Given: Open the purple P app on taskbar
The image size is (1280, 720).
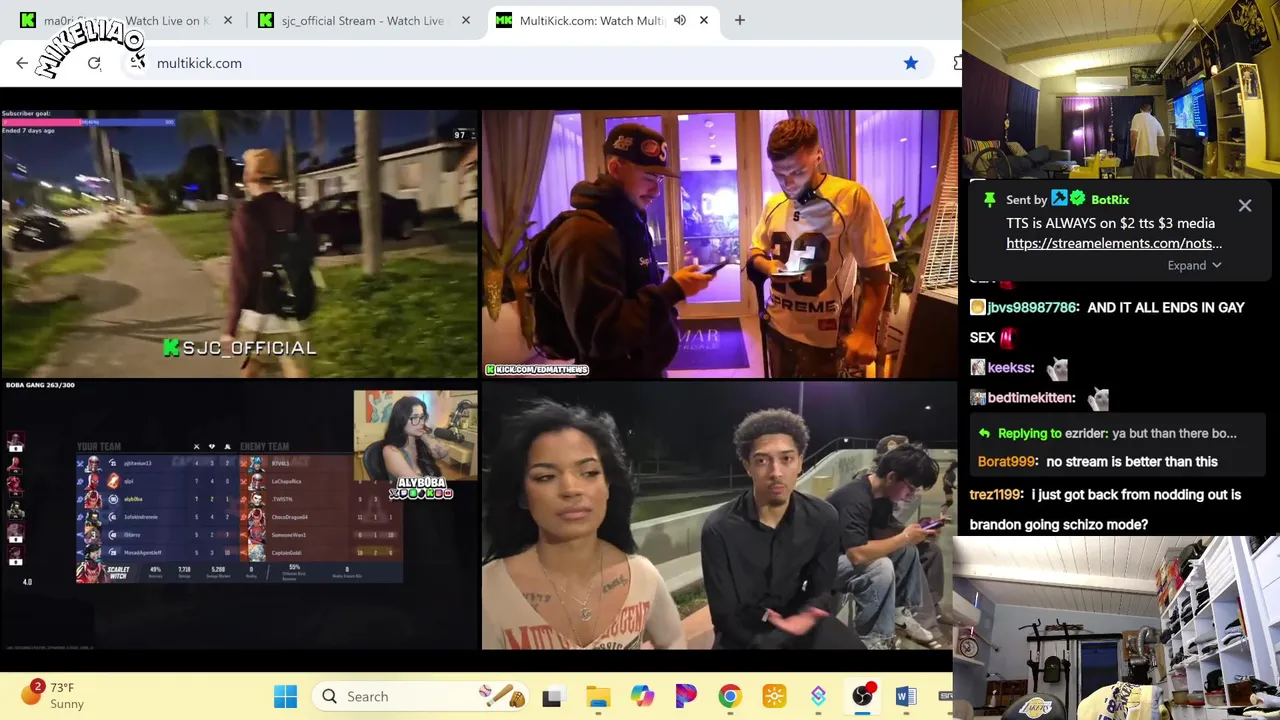Looking at the screenshot, I should pyautogui.click(x=686, y=696).
